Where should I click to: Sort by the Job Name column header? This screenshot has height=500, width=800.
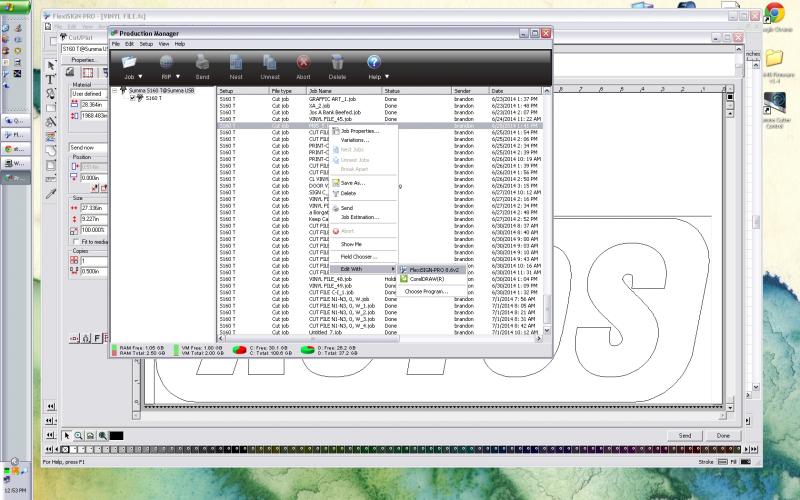click(344, 91)
